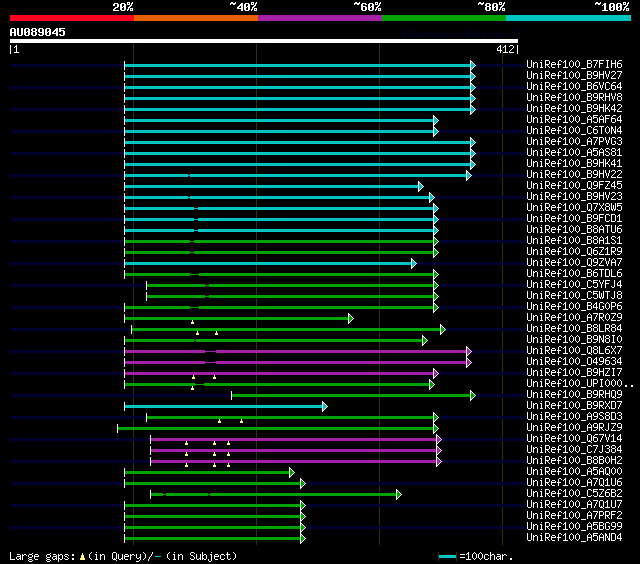Image resolution: width=640 pixels, height=564 pixels.
Task: Open the UniRef100_B9HZI7 entry
Action: pyautogui.click(x=574, y=373)
